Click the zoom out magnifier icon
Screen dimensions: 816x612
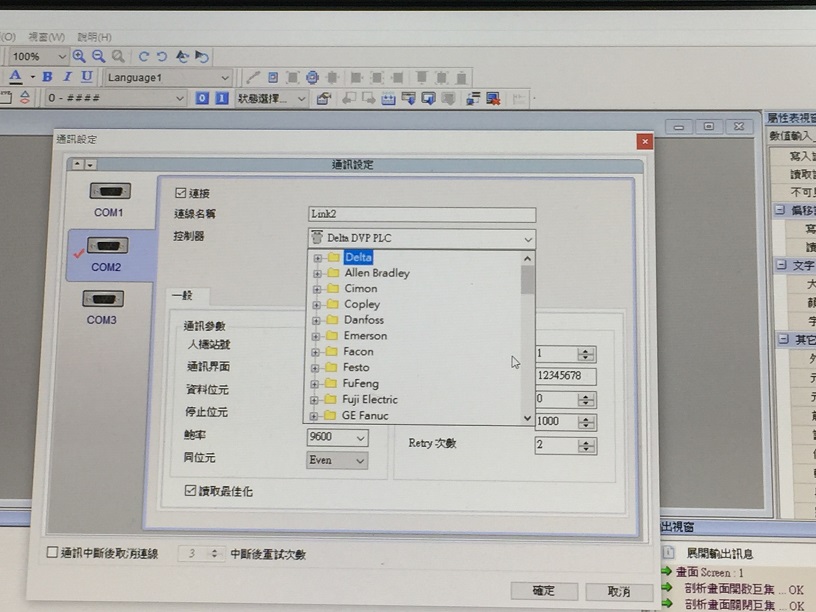click(98, 56)
